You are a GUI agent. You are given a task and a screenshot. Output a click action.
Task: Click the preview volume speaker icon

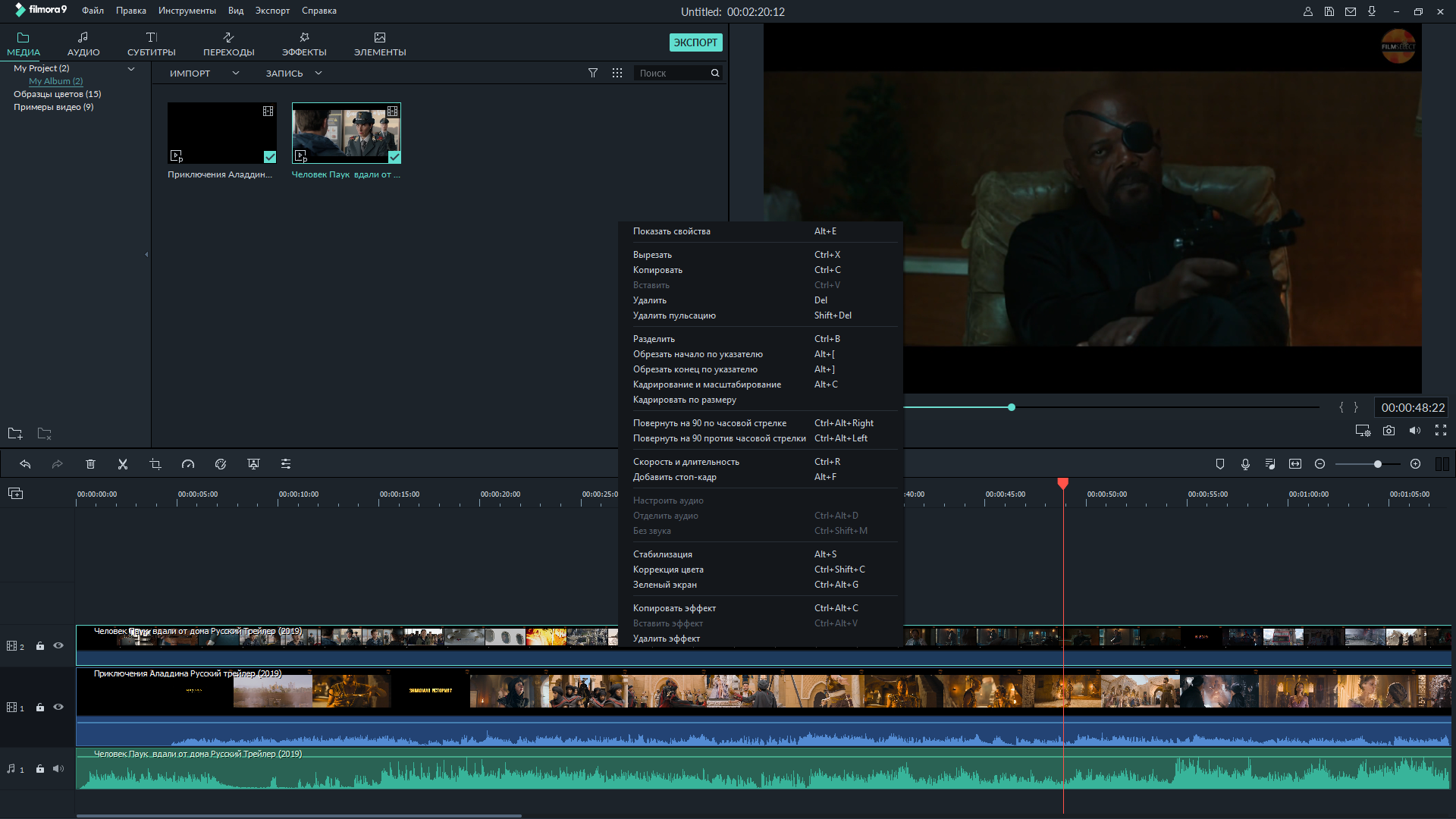click(1414, 431)
